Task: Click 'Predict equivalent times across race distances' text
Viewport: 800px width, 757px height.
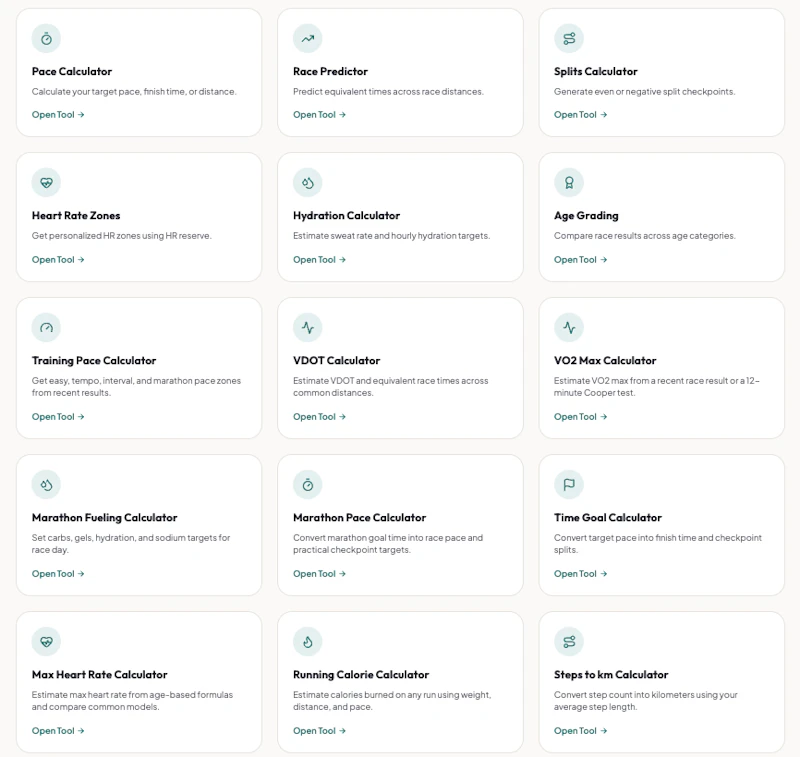Action: click(388, 92)
